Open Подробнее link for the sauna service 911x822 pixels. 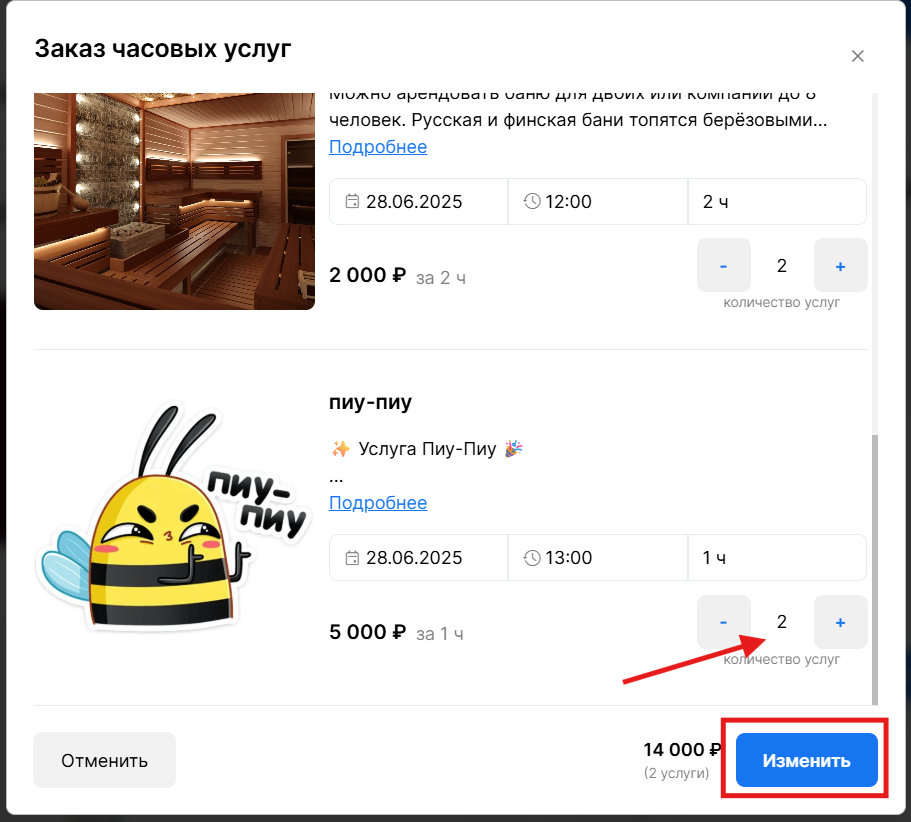pos(378,147)
